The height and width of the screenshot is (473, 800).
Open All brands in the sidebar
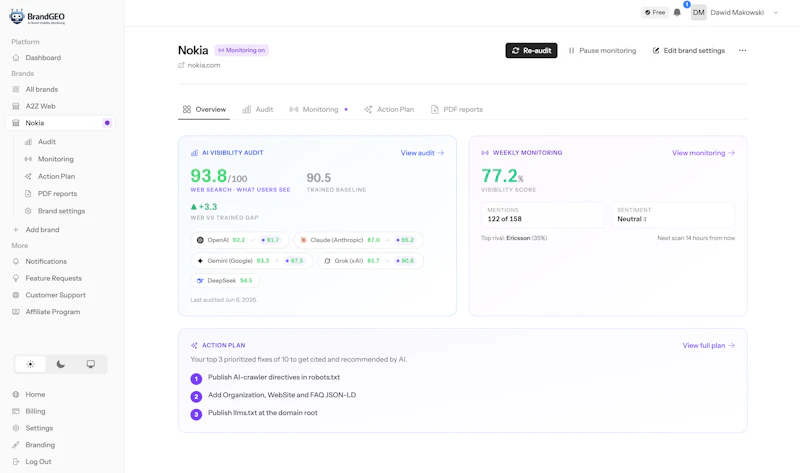(41, 89)
